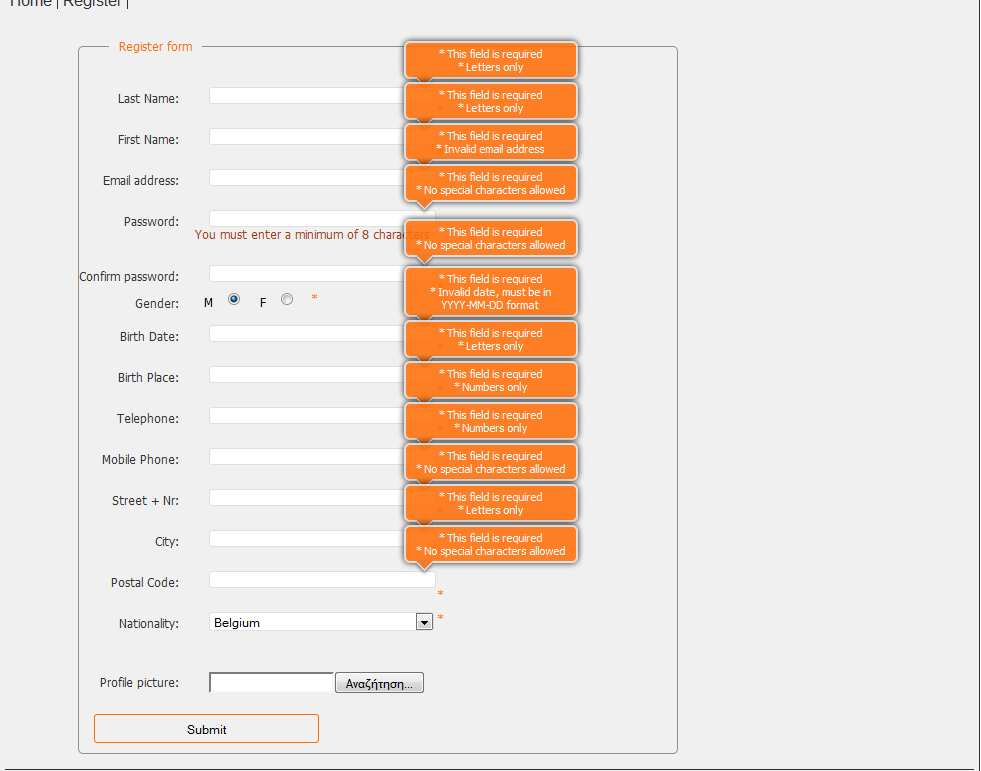Select the F gender radio button
Viewport: 981px width, 771px height.
coord(287,299)
